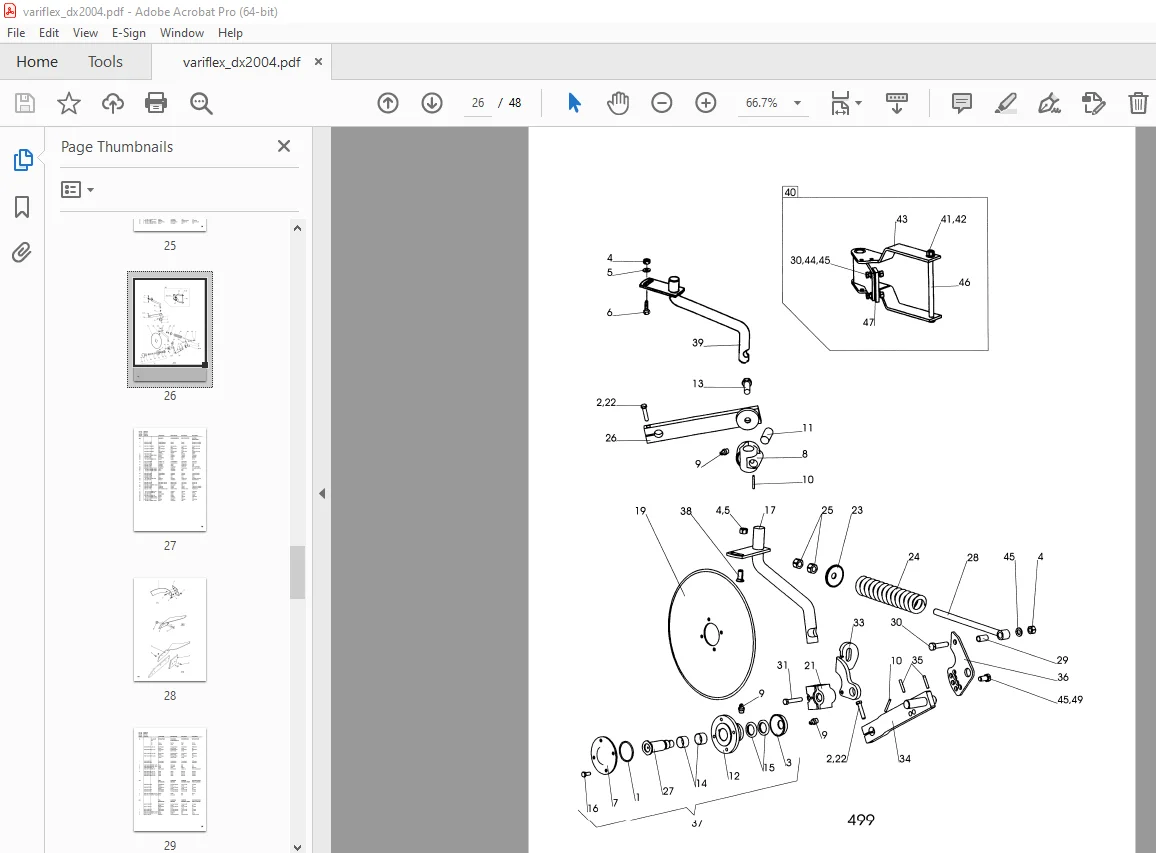Select the variflex_dx2004.pdf document tab
Screen dimensions: 1156x853
241,62
